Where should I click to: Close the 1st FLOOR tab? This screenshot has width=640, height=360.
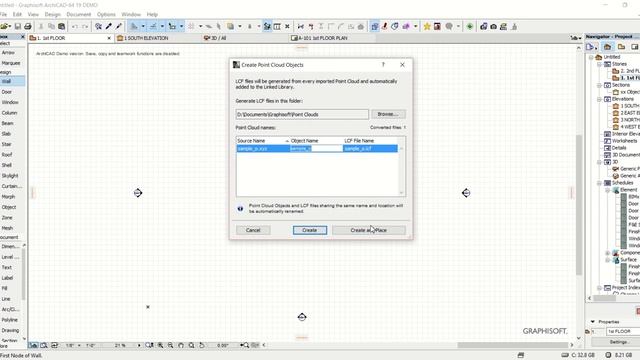point(109,38)
